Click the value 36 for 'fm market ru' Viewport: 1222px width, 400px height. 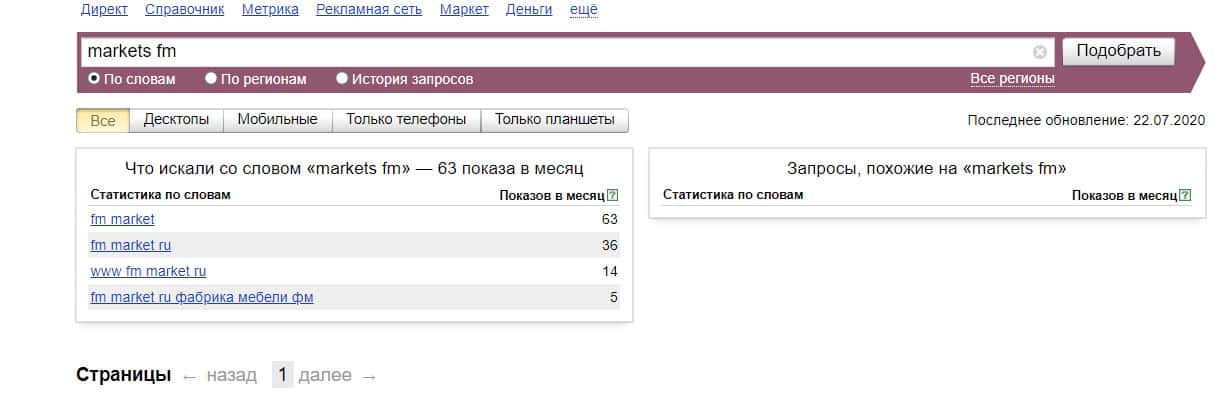pos(609,245)
